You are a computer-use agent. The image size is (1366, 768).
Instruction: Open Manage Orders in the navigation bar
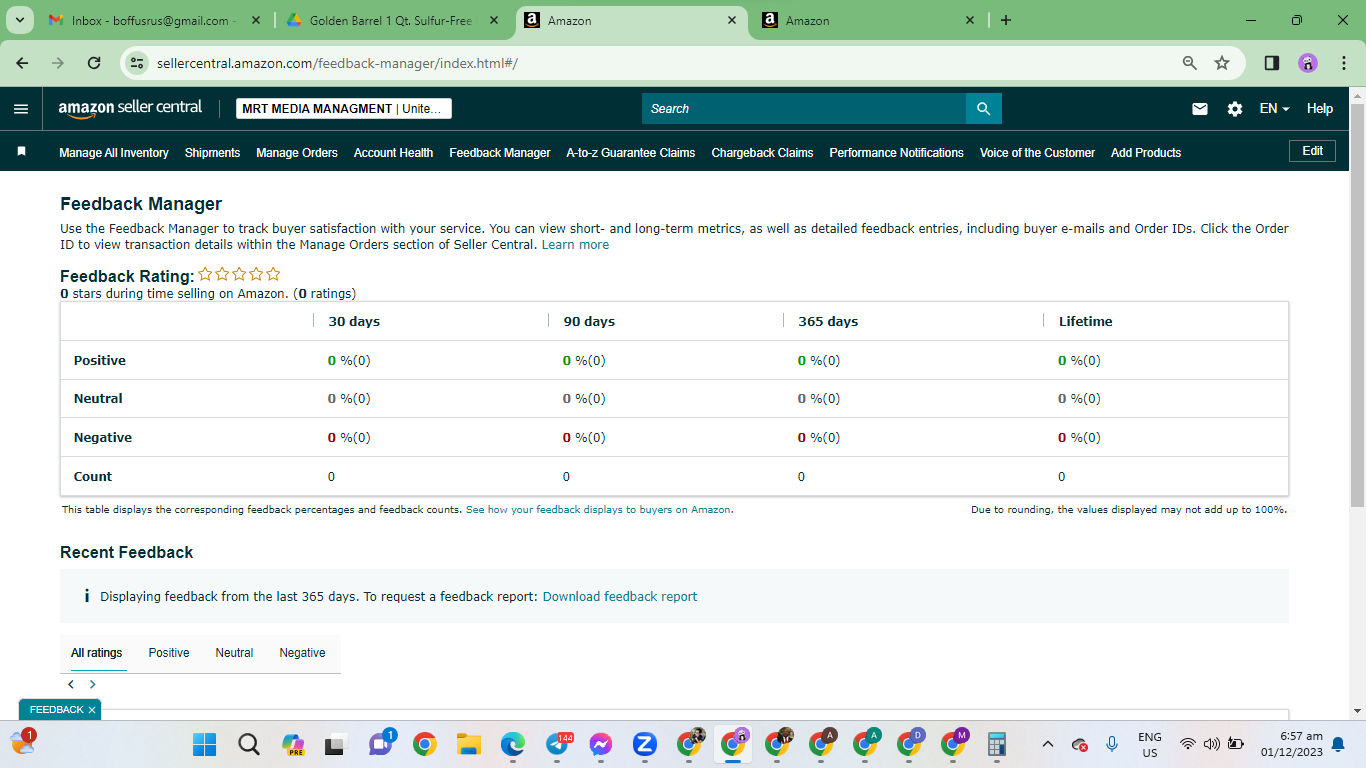(x=297, y=153)
